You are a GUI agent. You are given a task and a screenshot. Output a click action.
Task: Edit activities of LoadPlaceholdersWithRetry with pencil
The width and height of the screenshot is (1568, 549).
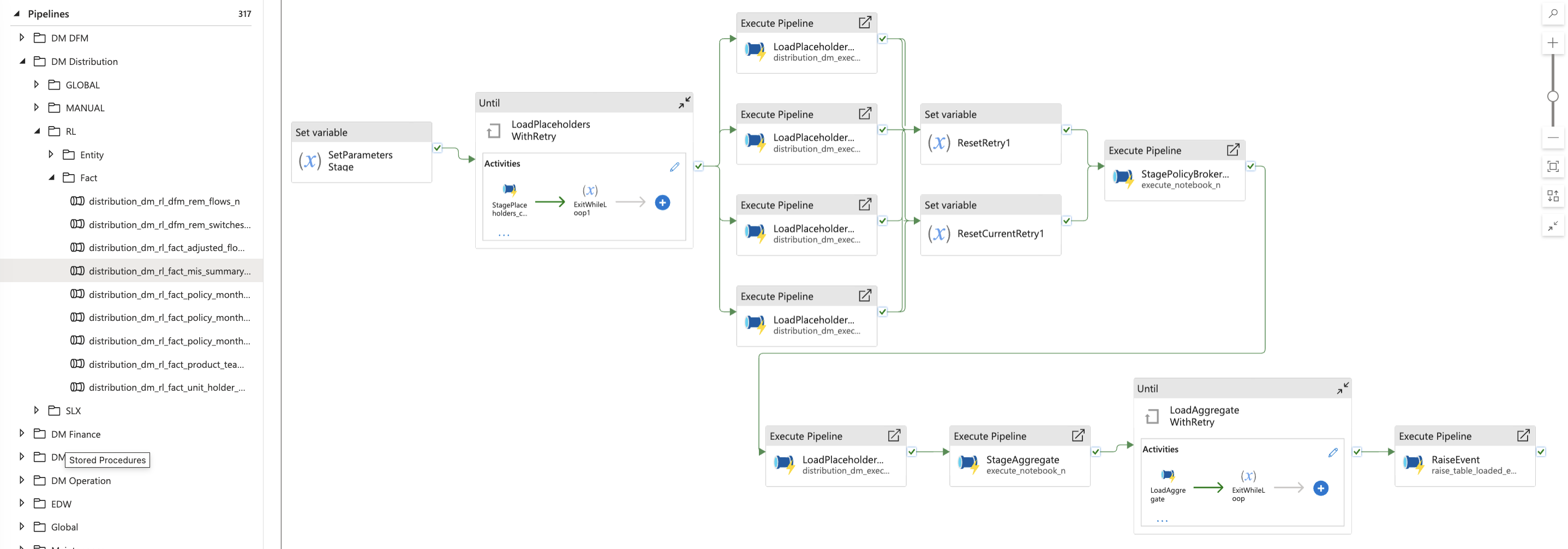click(x=674, y=167)
